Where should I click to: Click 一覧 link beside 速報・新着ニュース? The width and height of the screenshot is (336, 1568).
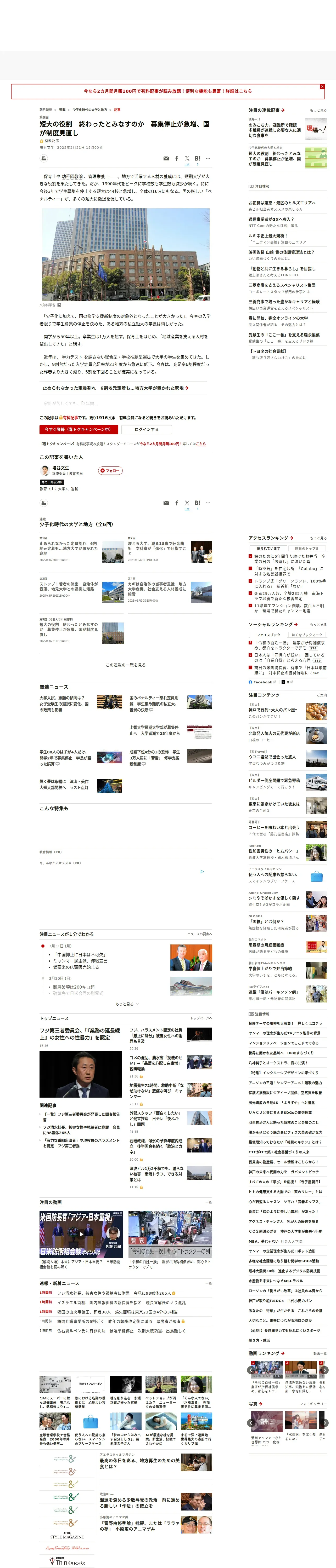tap(209, 1283)
